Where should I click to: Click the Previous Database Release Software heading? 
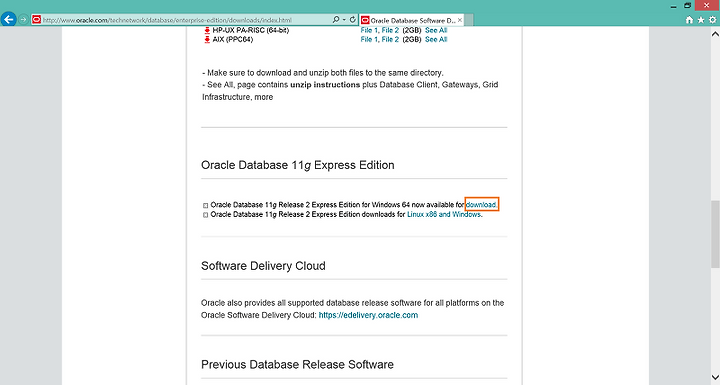297,365
